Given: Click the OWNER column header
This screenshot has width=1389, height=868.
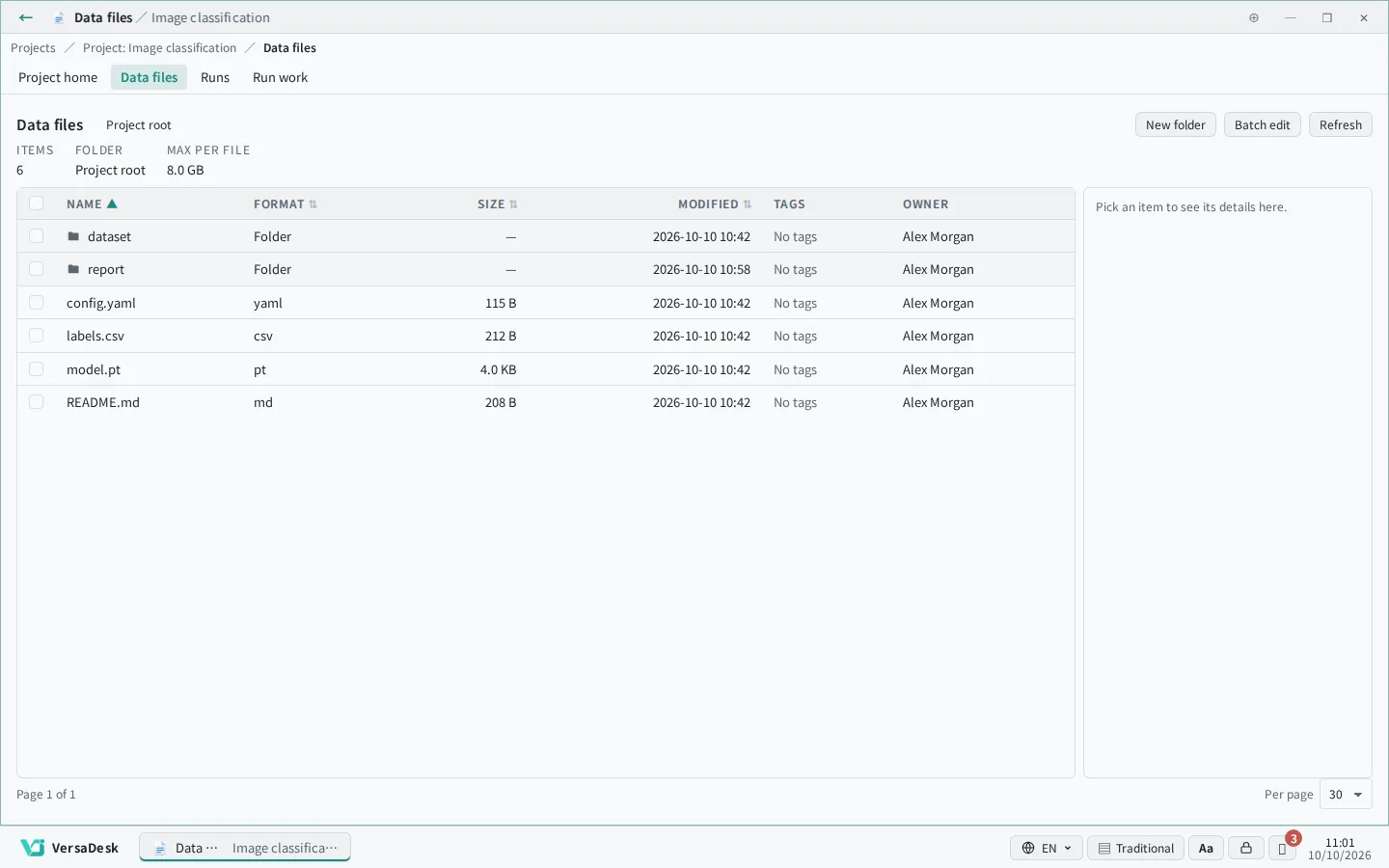Looking at the screenshot, I should point(925,204).
